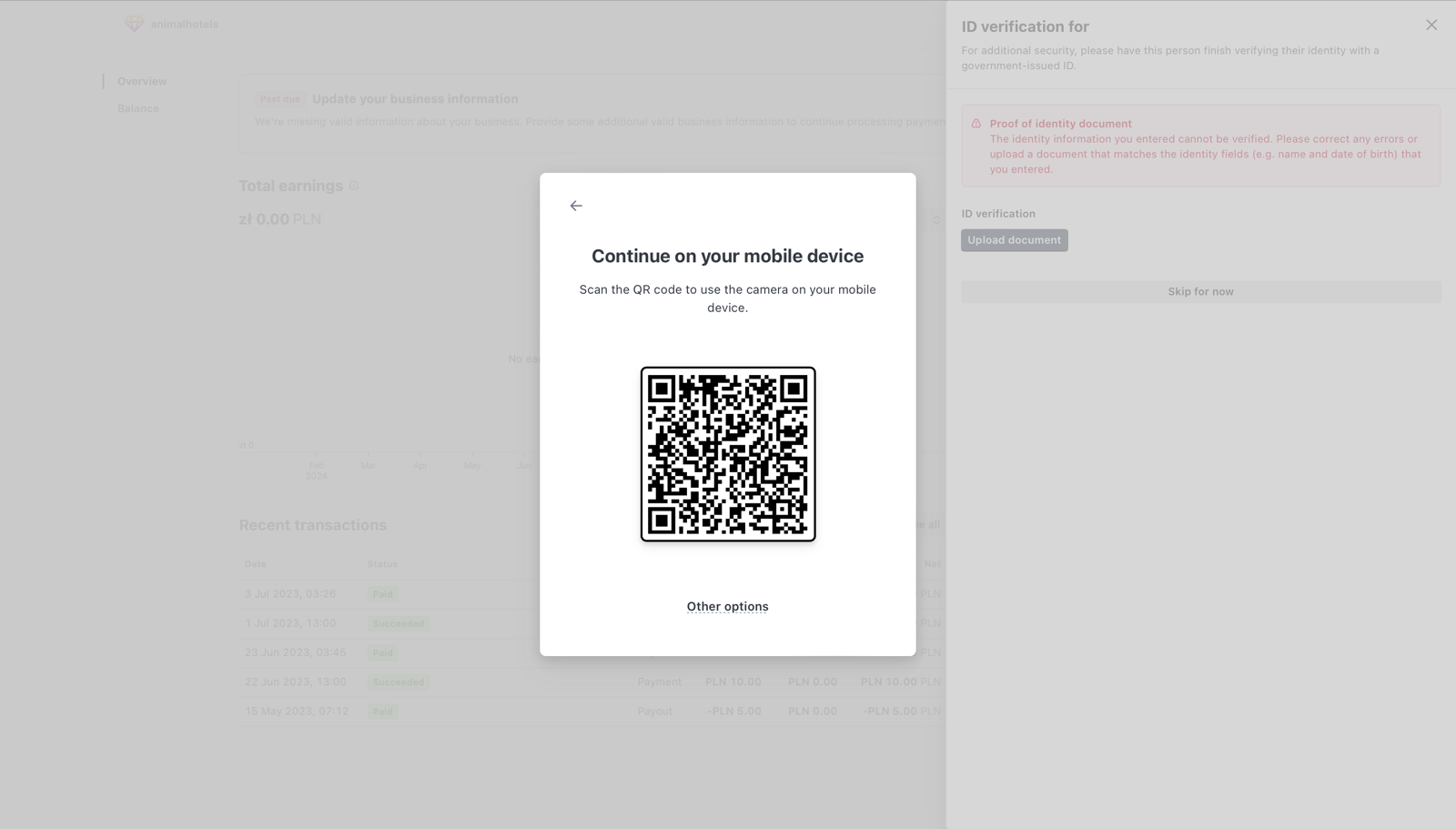This screenshot has width=1456, height=829.
Task: Click the warning icon beside Proof of identity
Action: 976,124
